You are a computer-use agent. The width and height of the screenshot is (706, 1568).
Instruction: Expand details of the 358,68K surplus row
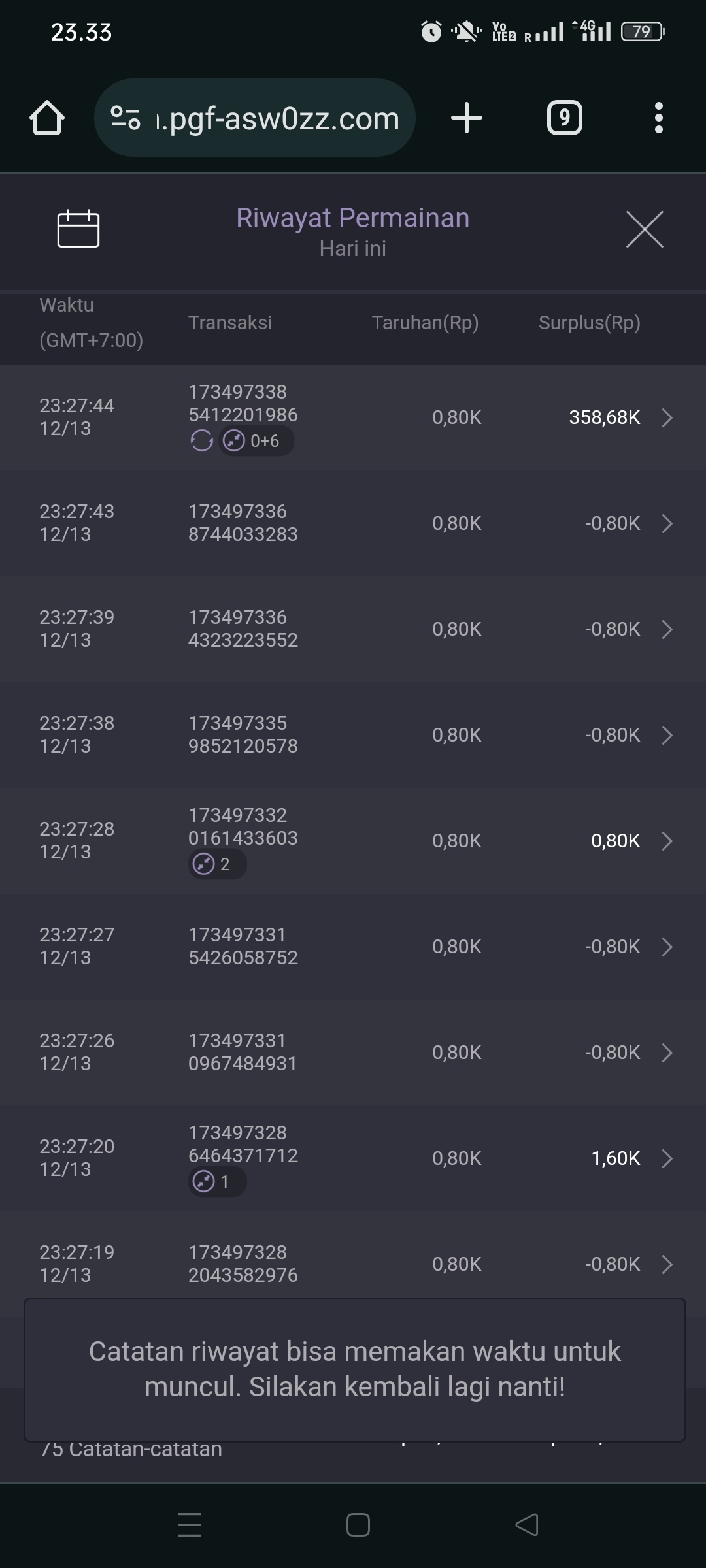click(x=667, y=417)
